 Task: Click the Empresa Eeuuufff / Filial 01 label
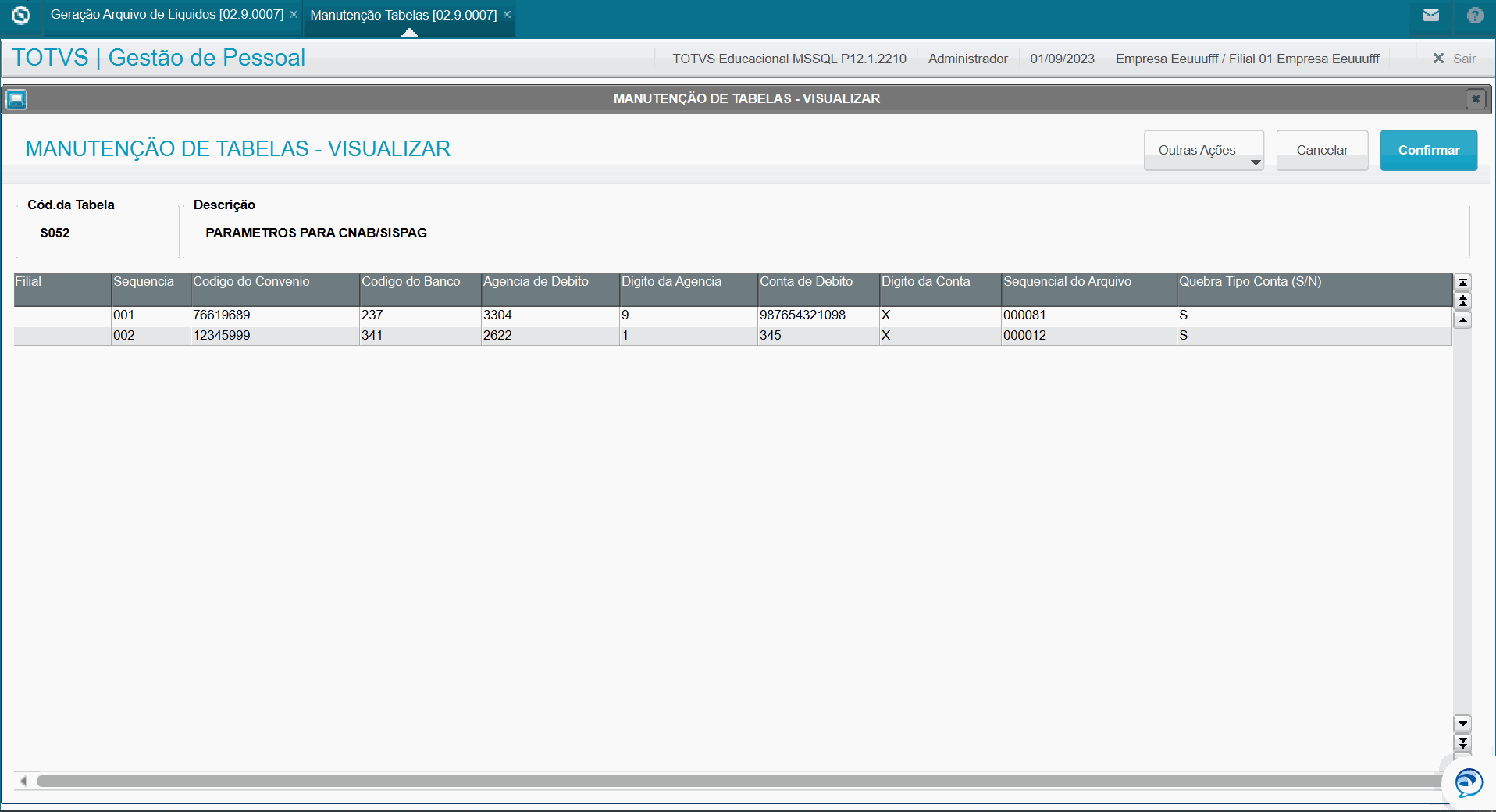[x=1247, y=59]
